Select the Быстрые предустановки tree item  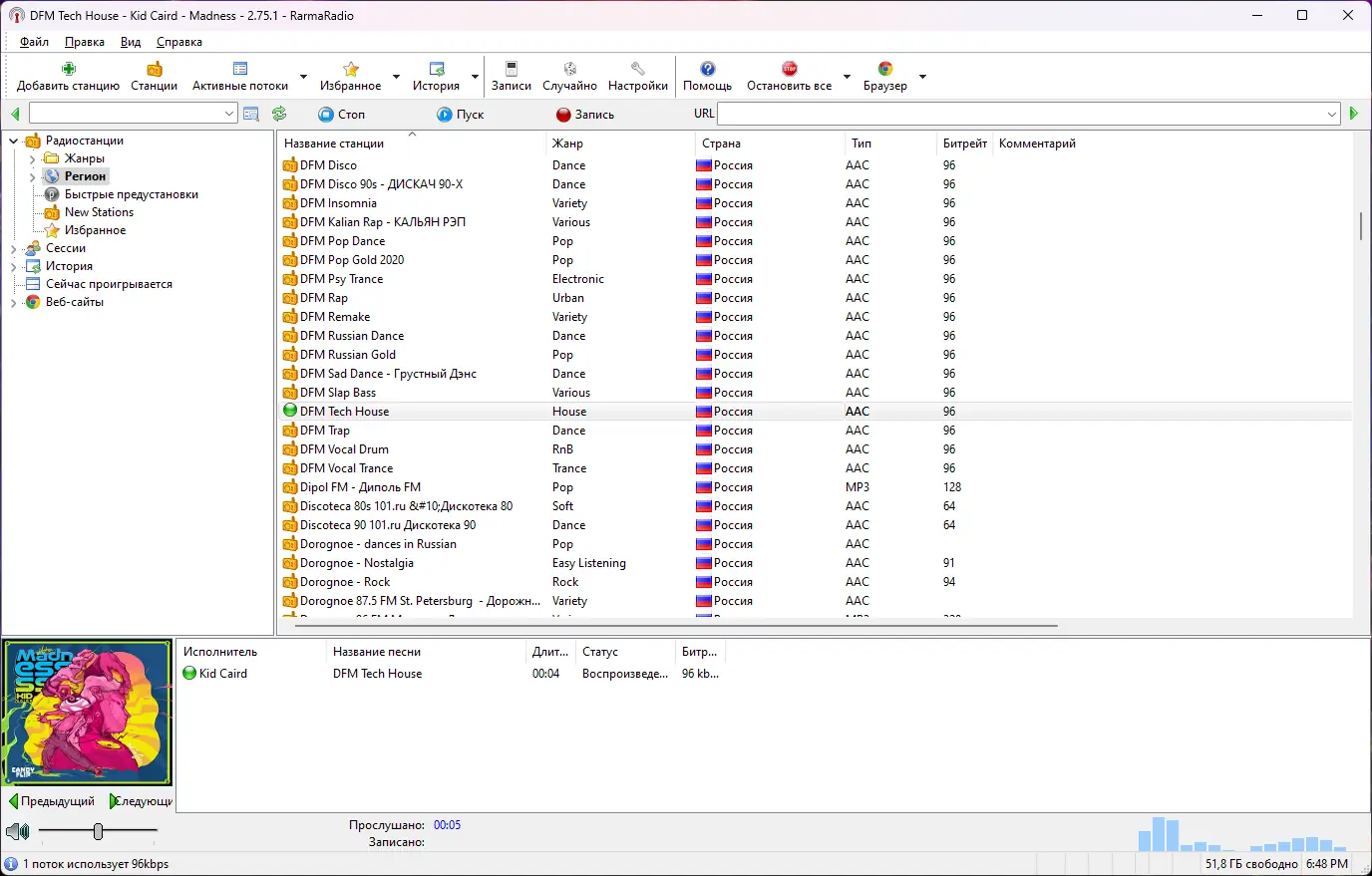coord(132,194)
